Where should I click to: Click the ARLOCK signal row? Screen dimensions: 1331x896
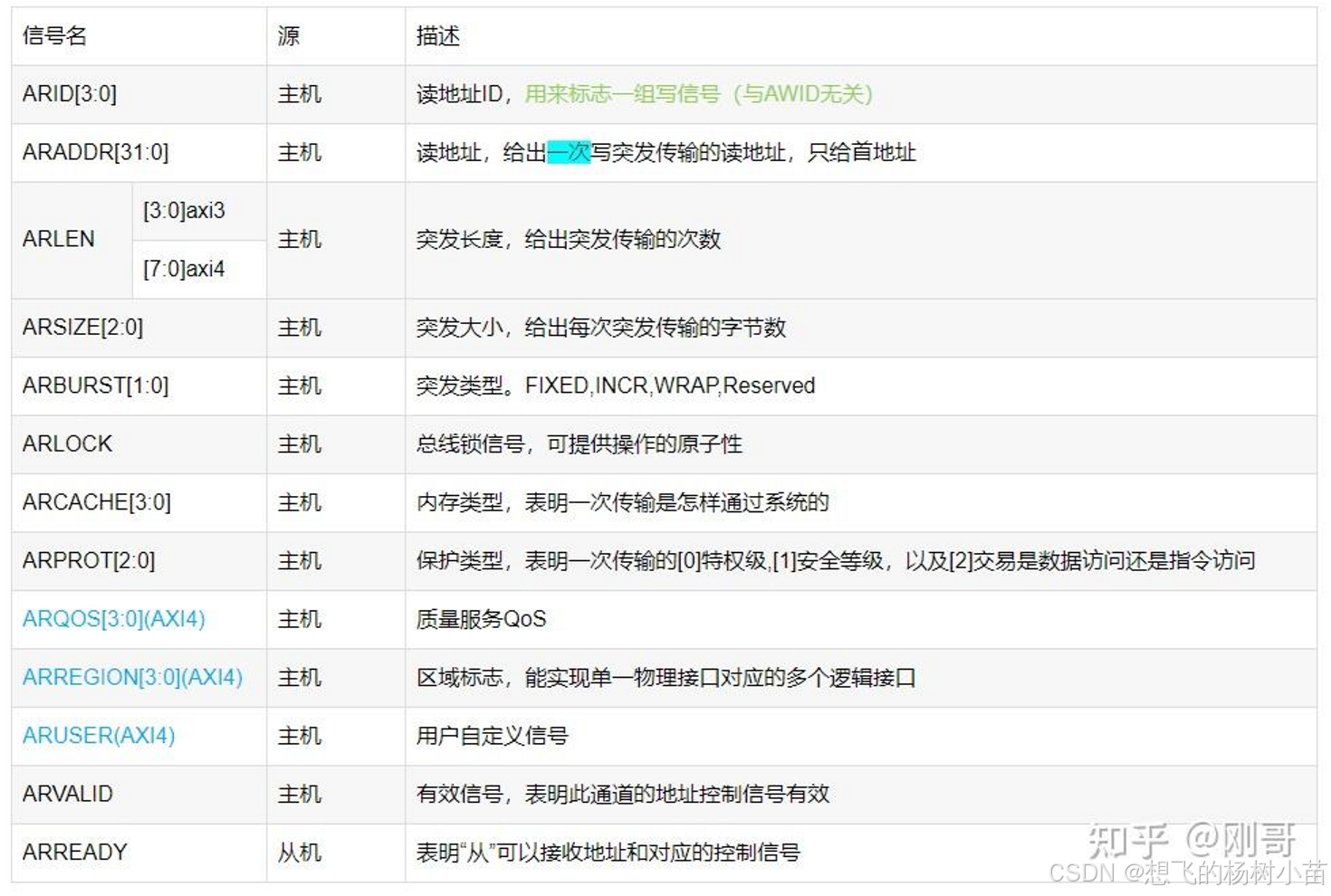pos(66,444)
